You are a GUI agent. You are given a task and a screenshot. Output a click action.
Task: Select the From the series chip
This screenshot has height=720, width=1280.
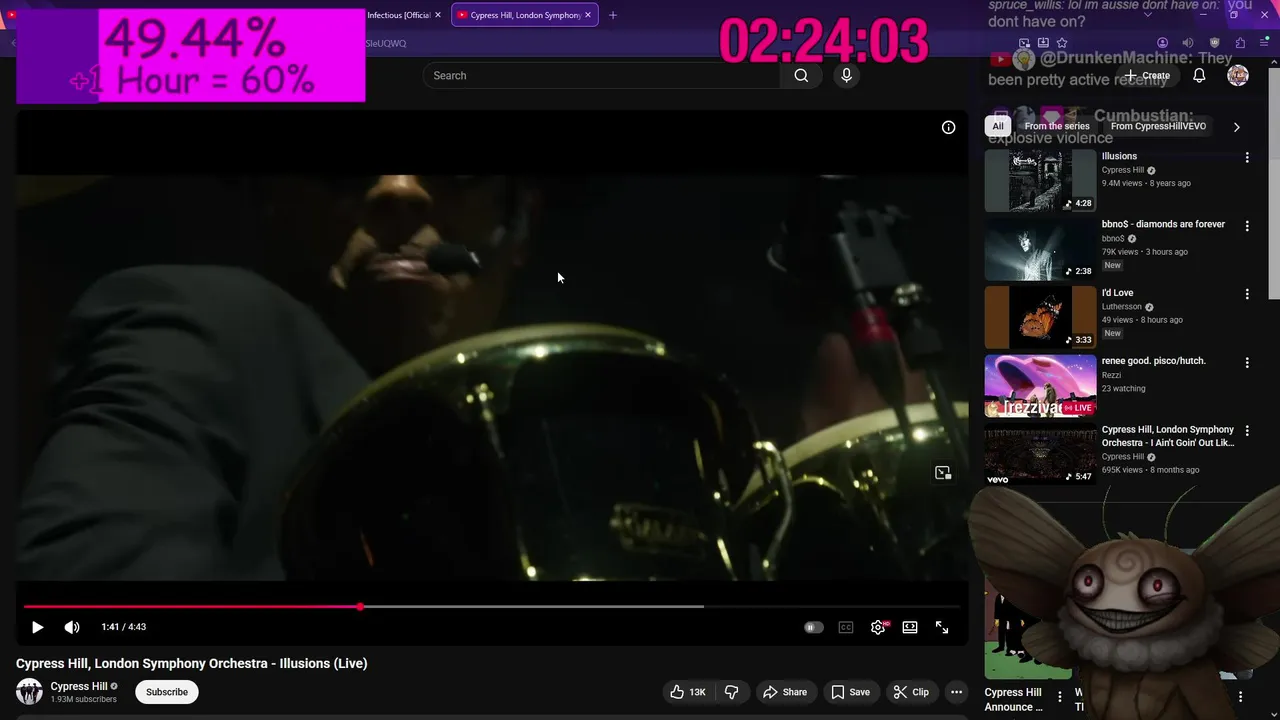[1057, 126]
